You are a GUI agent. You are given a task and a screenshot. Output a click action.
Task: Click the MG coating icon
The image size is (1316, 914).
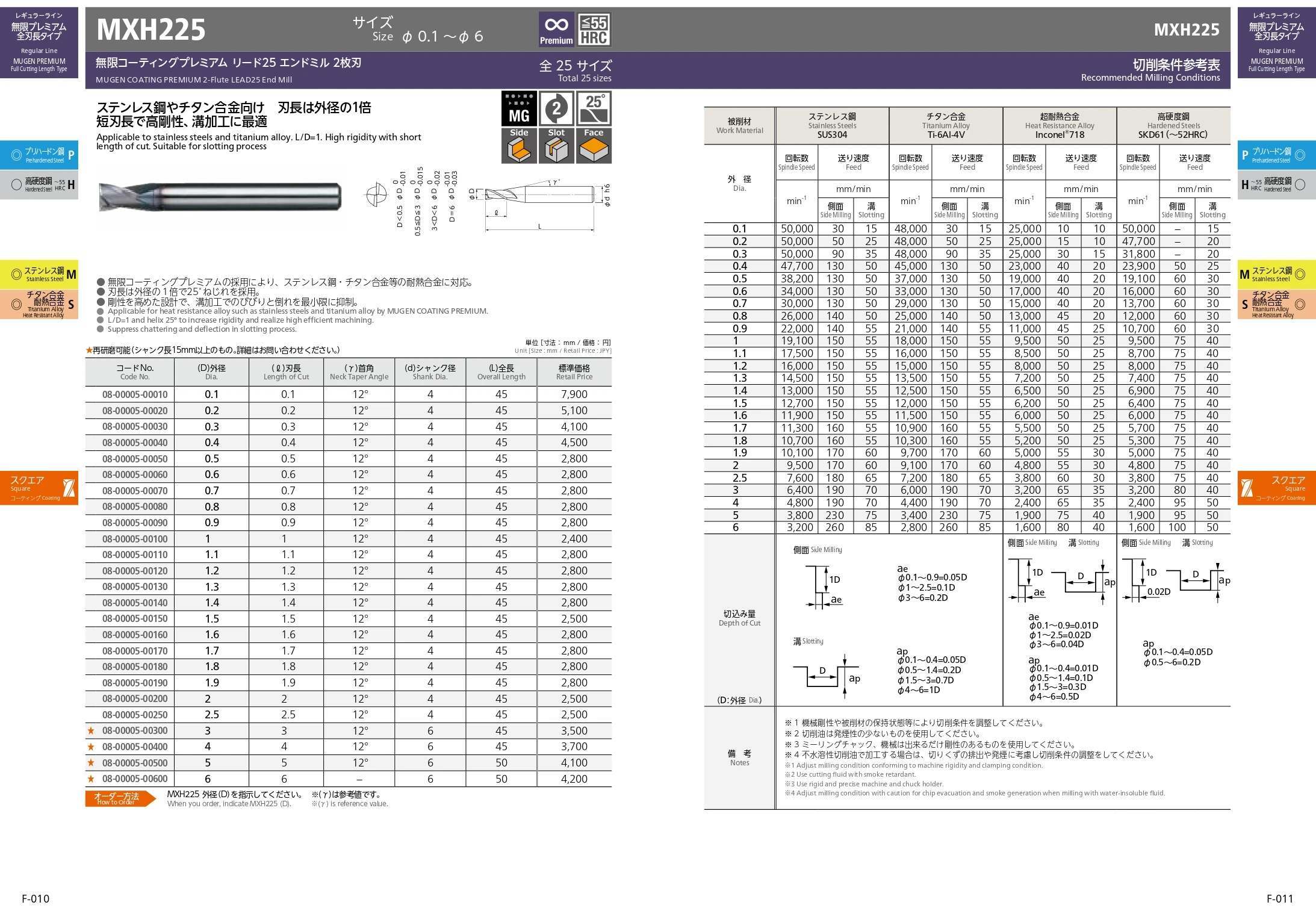[x=519, y=108]
